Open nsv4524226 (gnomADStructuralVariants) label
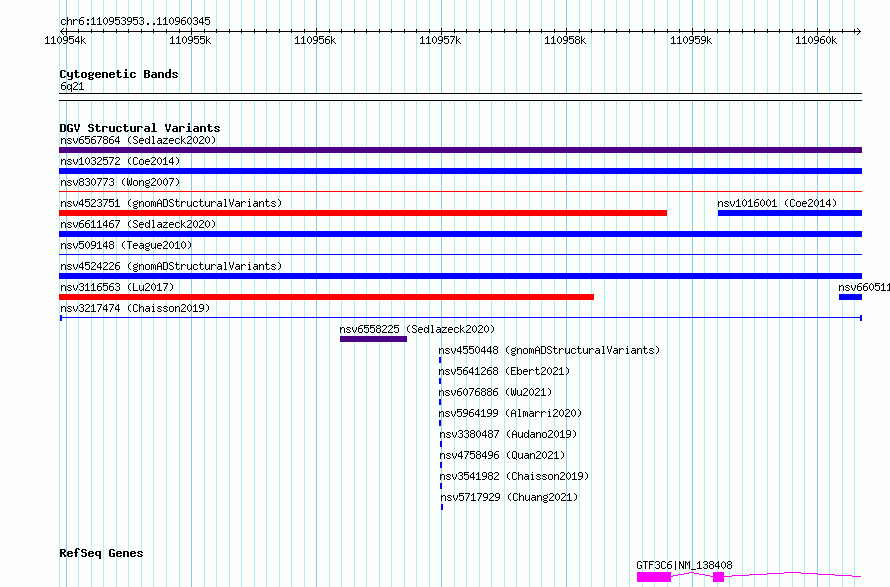890x587 pixels. 171,266
